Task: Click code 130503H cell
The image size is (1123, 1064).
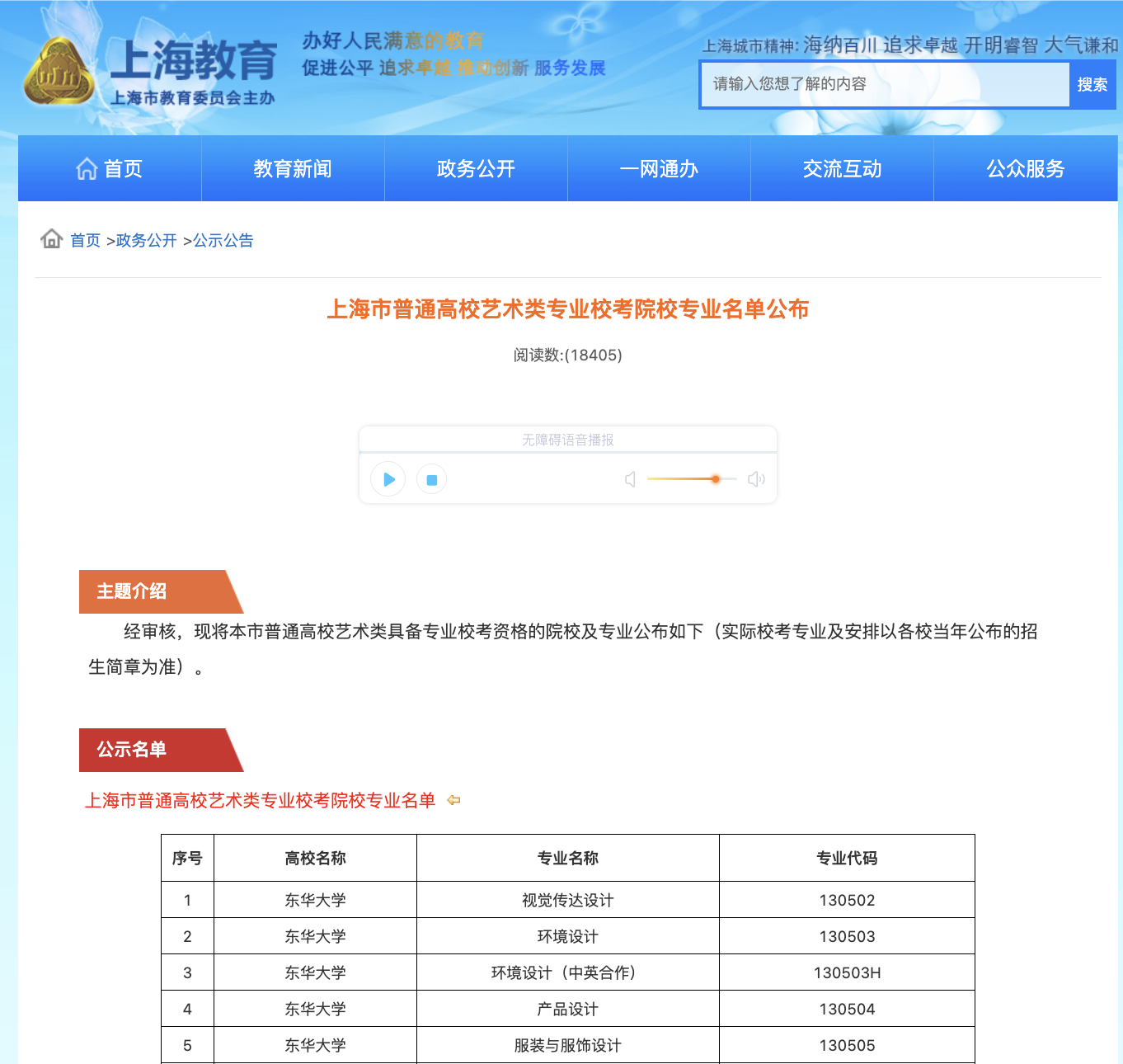Action: [x=847, y=972]
